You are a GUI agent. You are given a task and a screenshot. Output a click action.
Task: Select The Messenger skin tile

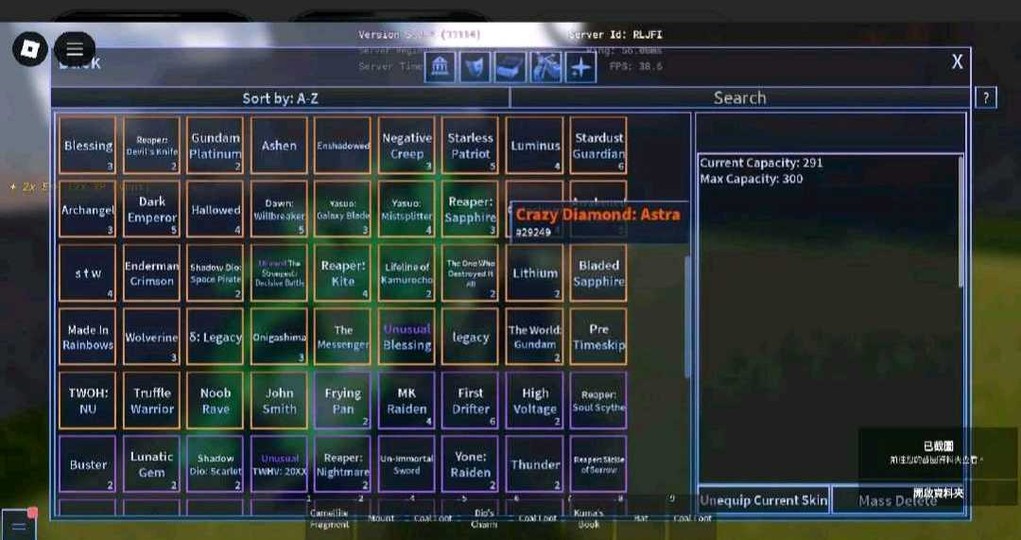pyautogui.click(x=343, y=337)
